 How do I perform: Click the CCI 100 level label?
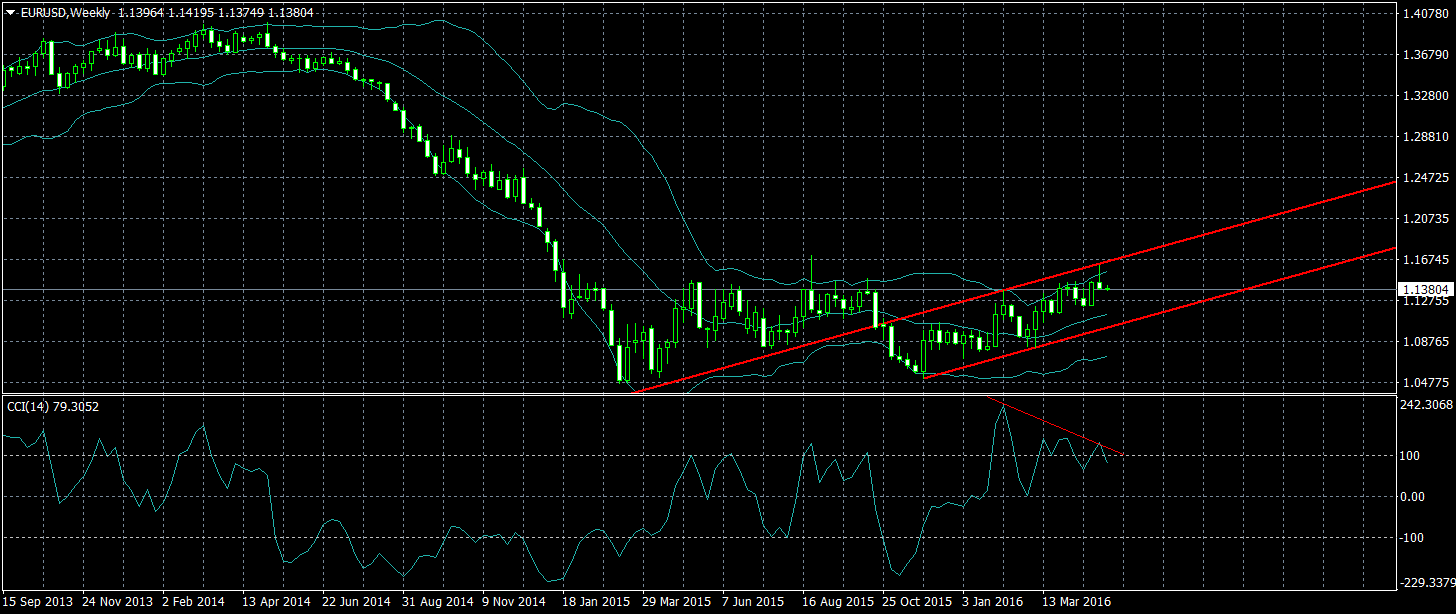pos(1410,456)
